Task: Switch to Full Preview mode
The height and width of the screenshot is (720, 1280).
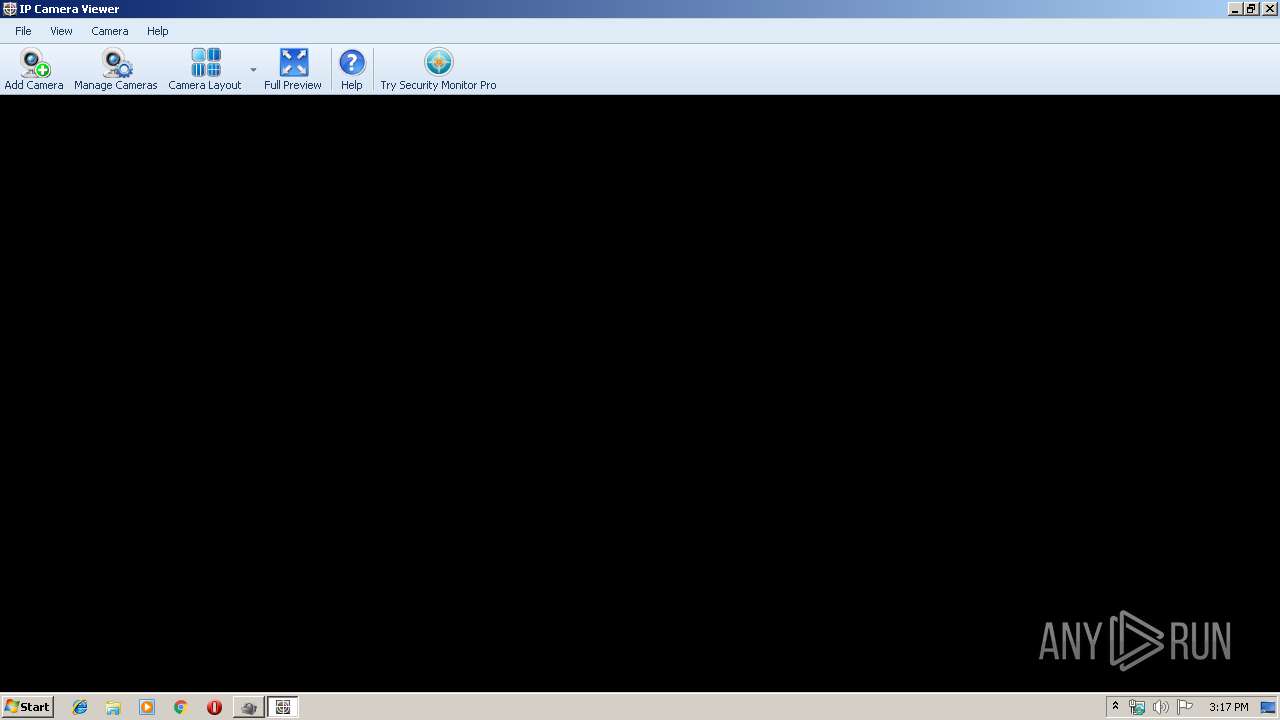Action: tap(293, 69)
